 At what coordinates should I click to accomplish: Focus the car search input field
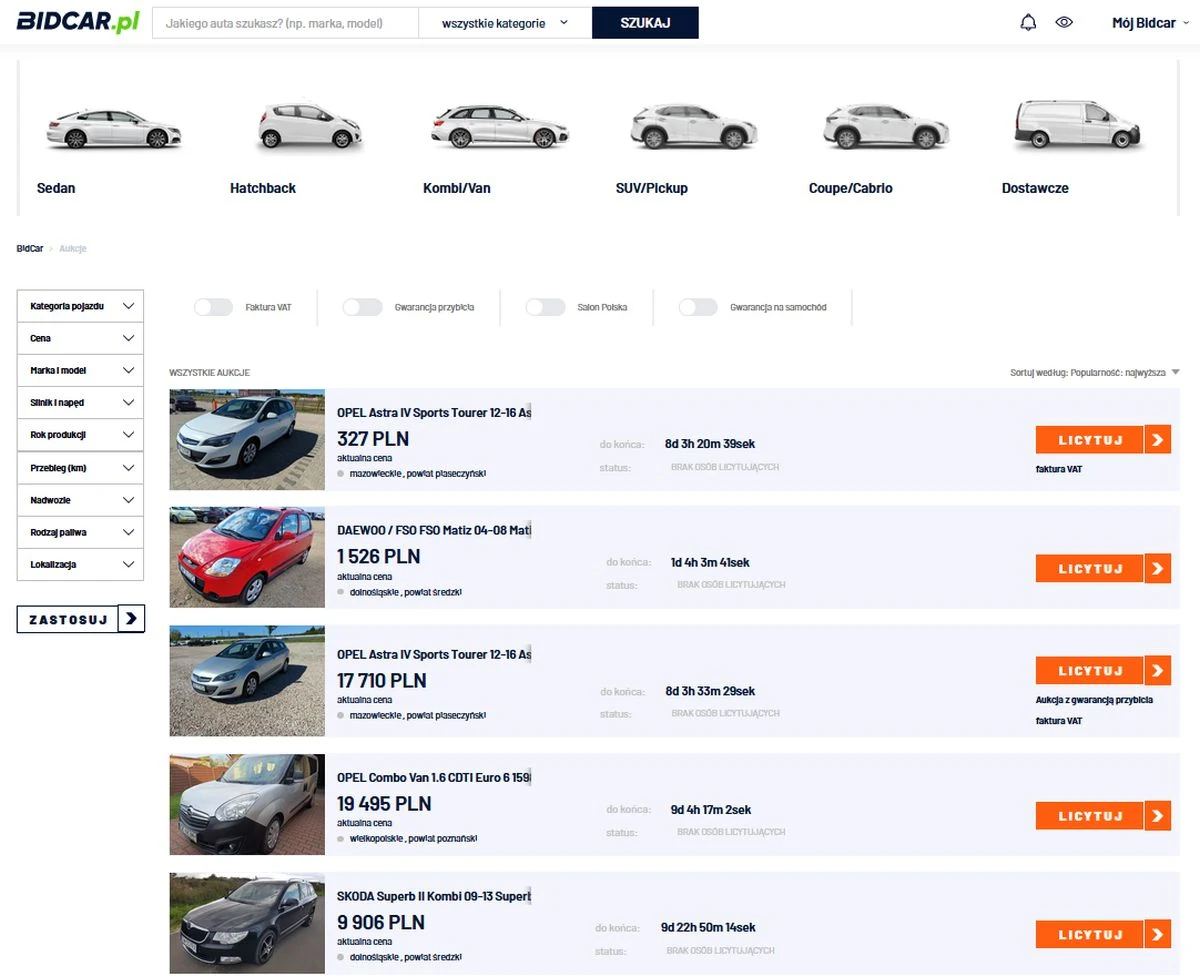pyautogui.click(x=285, y=23)
